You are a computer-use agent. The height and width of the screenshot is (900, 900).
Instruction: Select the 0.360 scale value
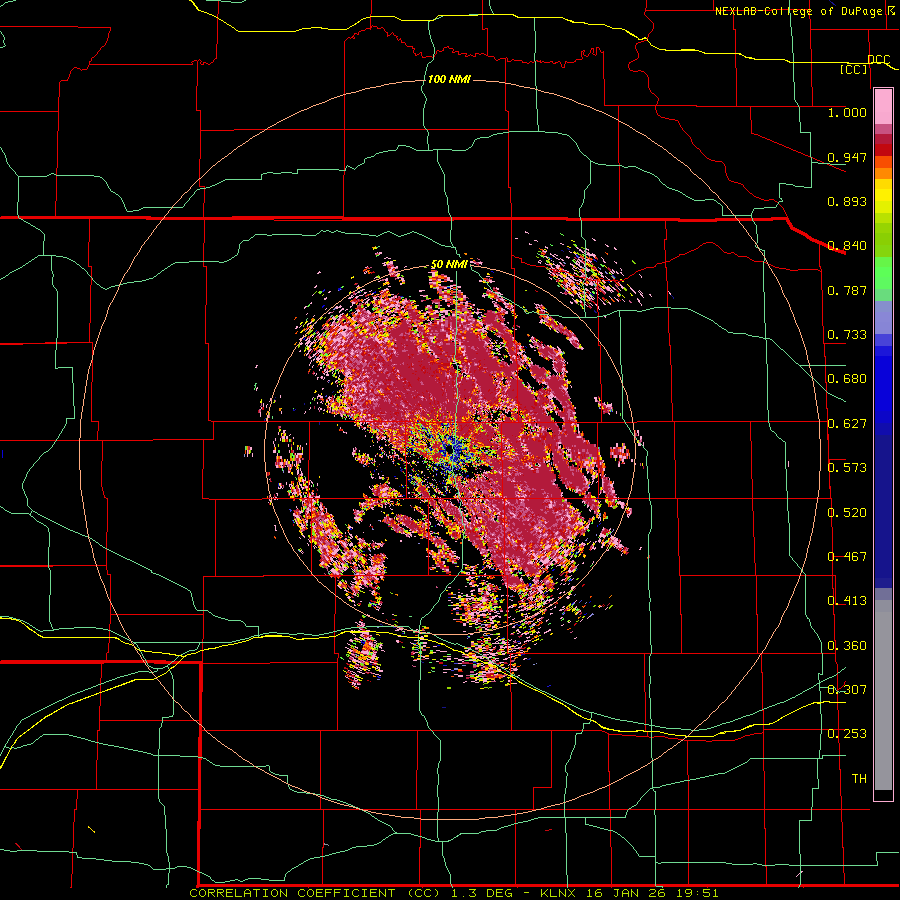point(847,646)
